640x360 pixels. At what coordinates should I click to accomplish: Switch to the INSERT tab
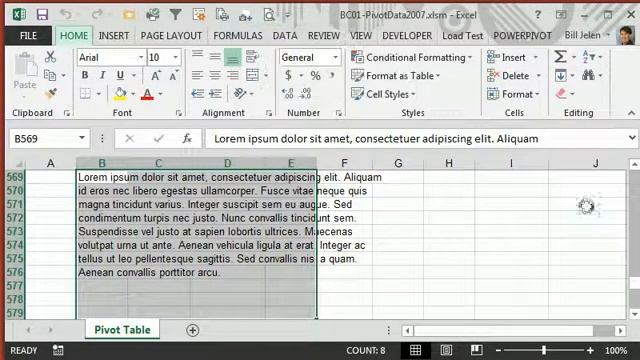click(114, 36)
